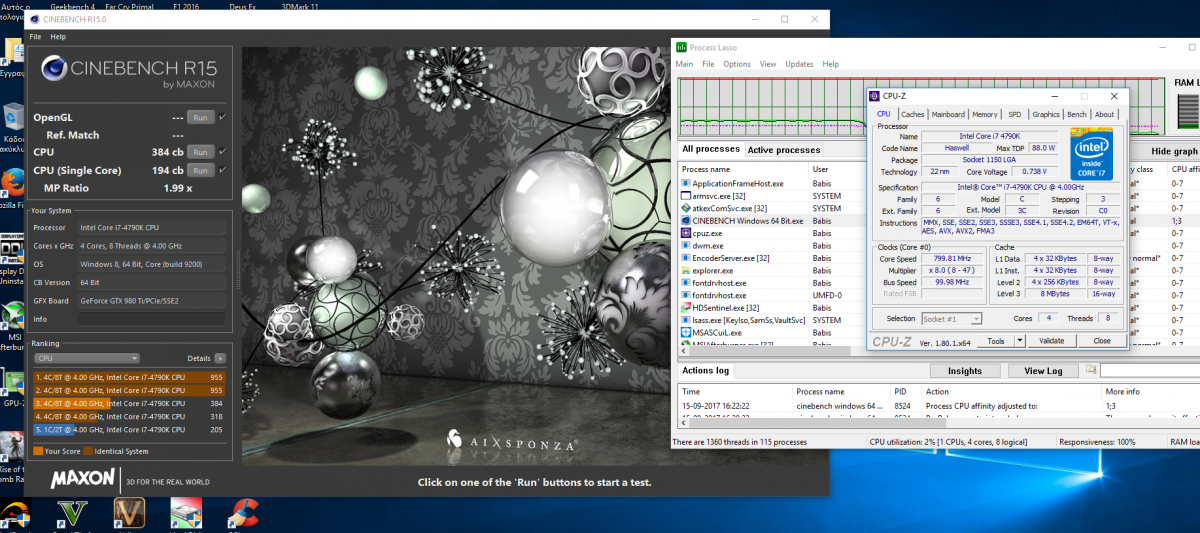The height and width of the screenshot is (533, 1200).
Task: Open the GPU-Z desktop shortcut
Action: (x=12, y=384)
